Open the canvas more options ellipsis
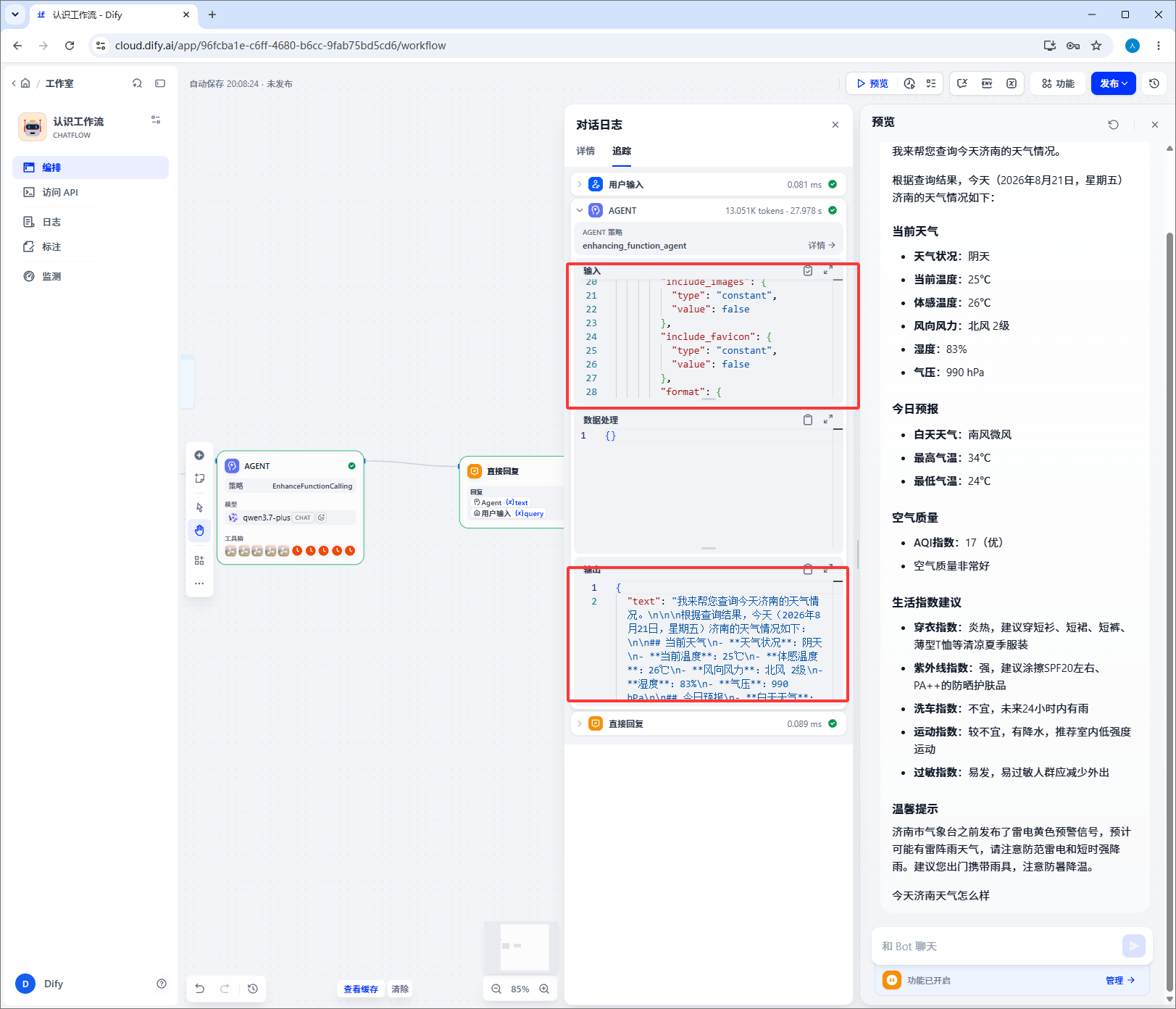The width and height of the screenshot is (1176, 1009). click(x=199, y=584)
